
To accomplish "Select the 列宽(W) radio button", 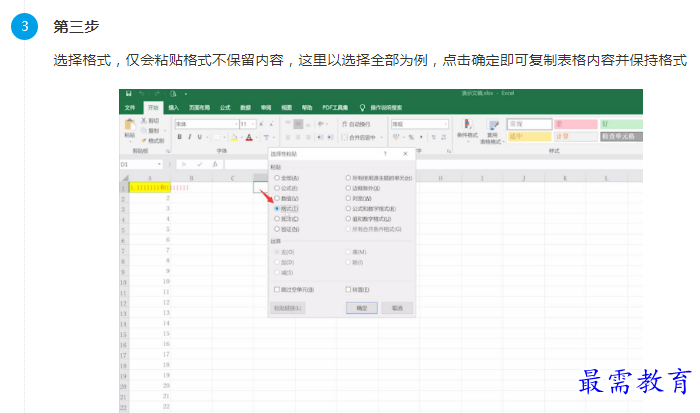I will (x=348, y=198).
